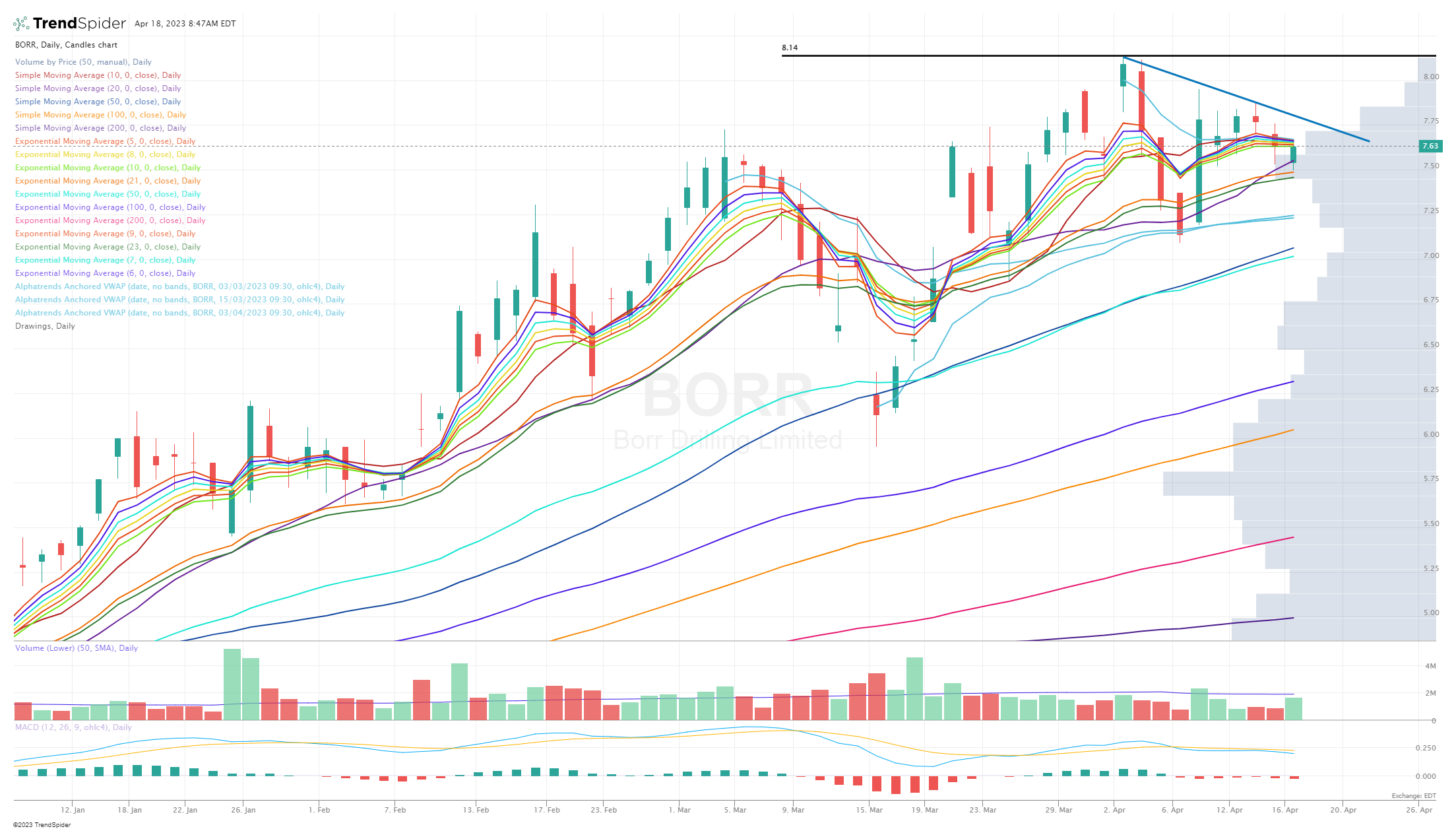The width and height of the screenshot is (1456, 831).
Task: Click the '26. Jan' date axis label
Action: [x=243, y=810]
